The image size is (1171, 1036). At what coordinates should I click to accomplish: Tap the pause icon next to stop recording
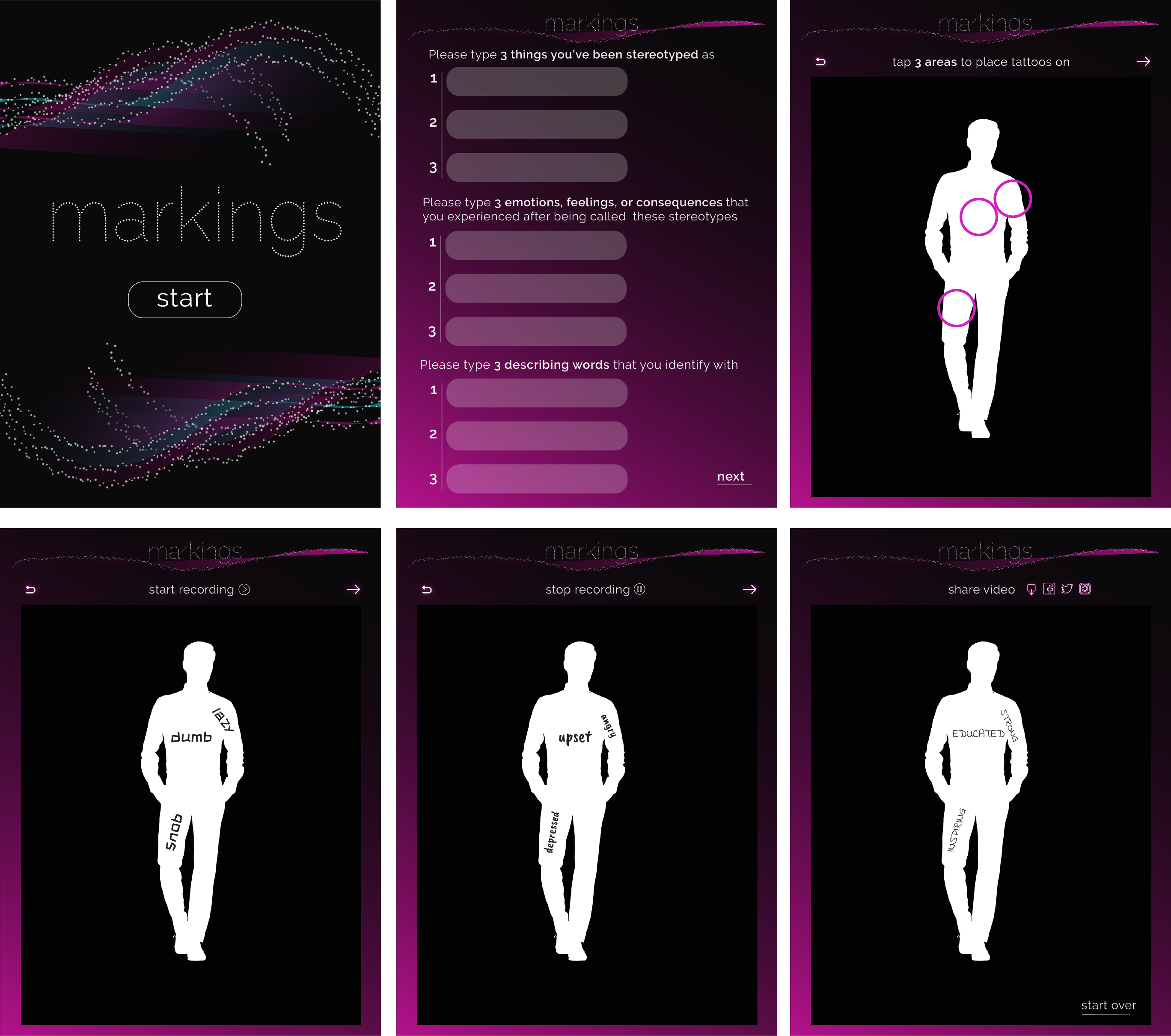[640, 589]
